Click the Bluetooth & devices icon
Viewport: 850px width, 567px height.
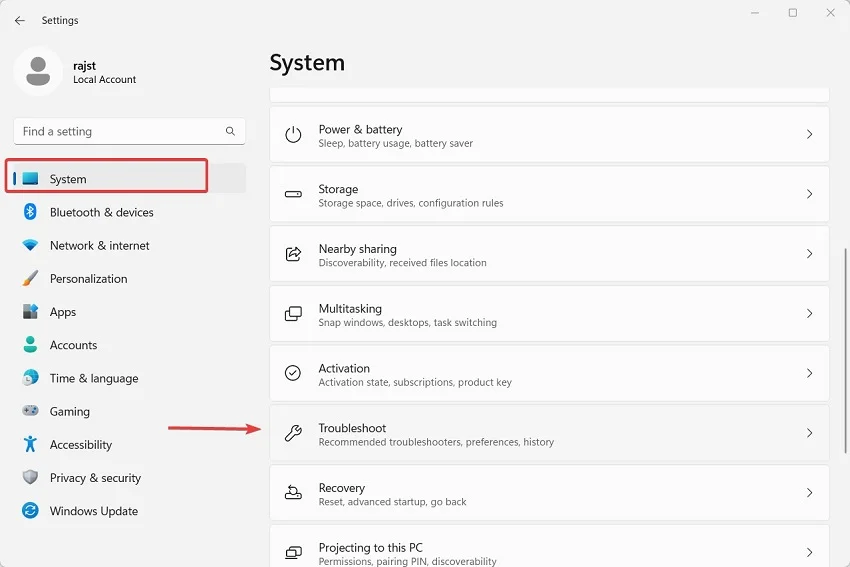point(30,212)
